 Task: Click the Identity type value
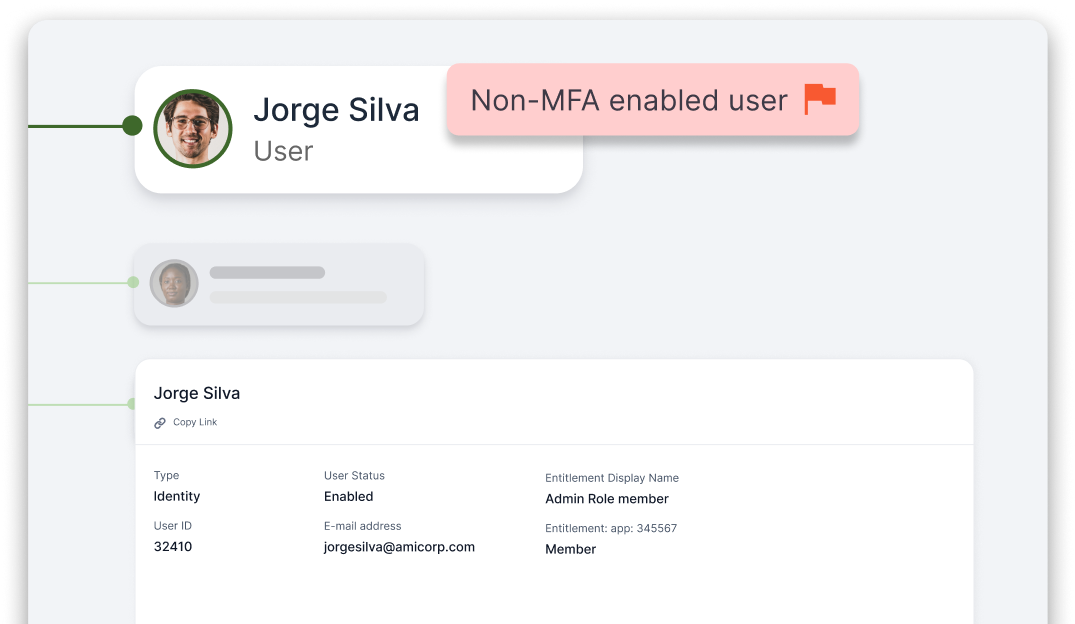tap(177, 496)
